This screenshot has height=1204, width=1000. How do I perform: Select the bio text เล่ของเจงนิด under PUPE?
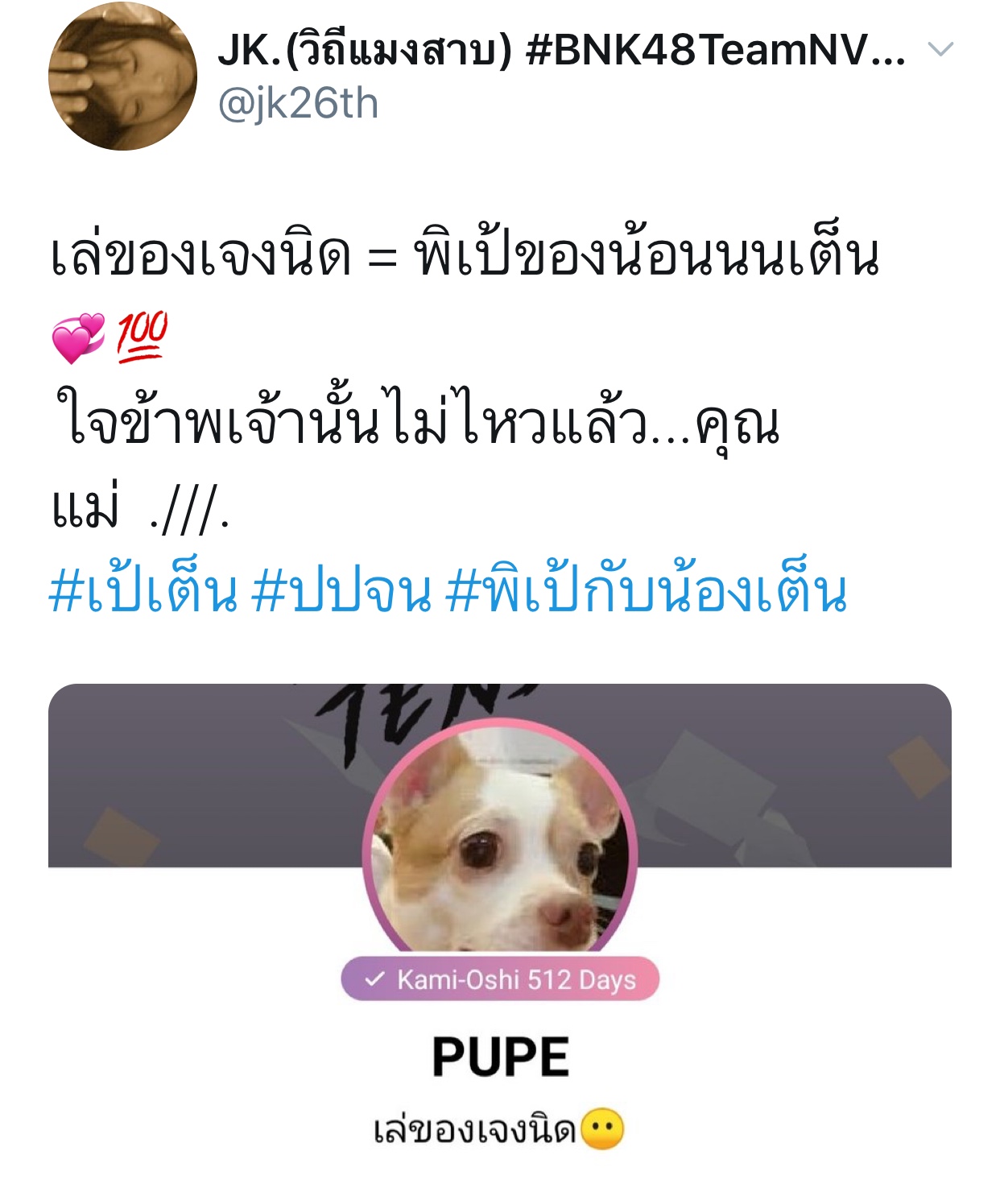(475, 1129)
